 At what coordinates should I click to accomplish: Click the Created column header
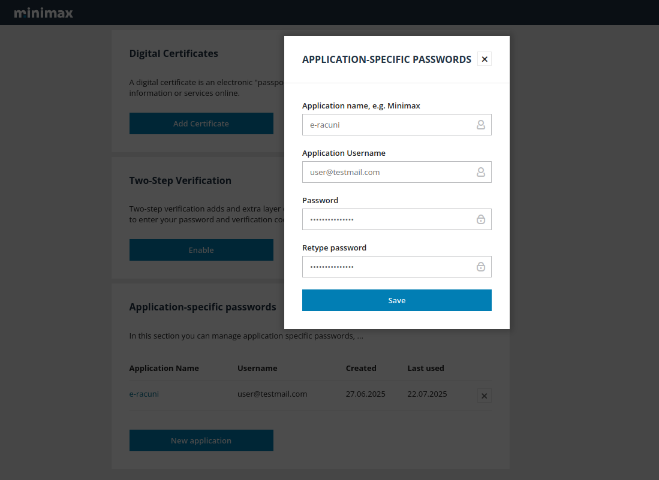[x=361, y=368]
